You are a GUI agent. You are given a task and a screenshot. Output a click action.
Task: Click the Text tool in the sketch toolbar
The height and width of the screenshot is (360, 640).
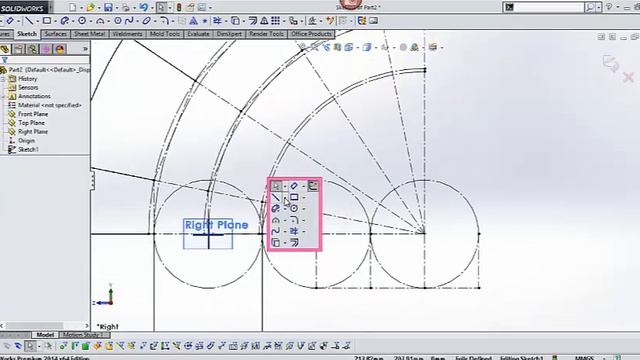click(x=193, y=20)
